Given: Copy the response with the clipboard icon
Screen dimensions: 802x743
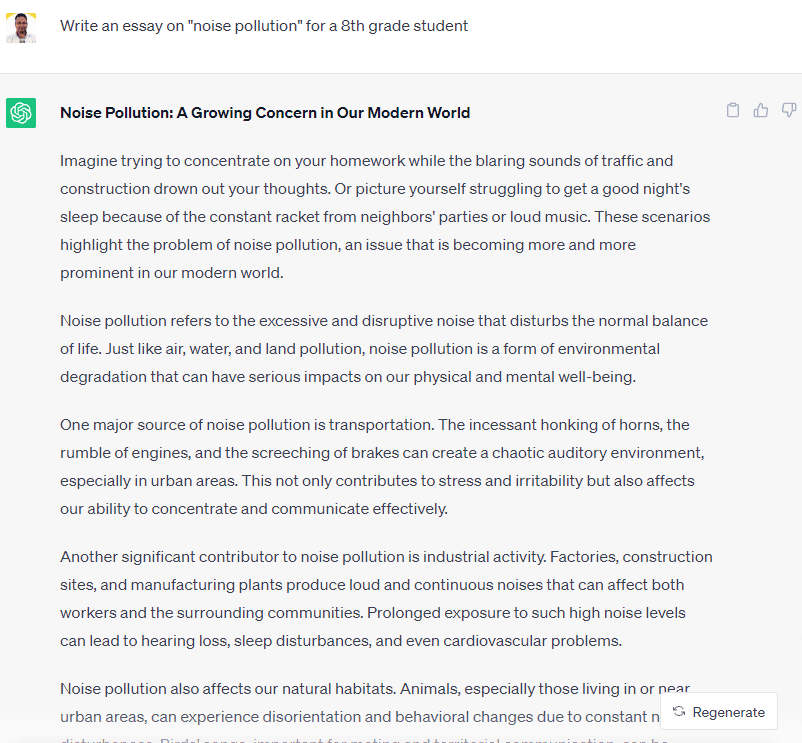Looking at the screenshot, I should [733, 110].
